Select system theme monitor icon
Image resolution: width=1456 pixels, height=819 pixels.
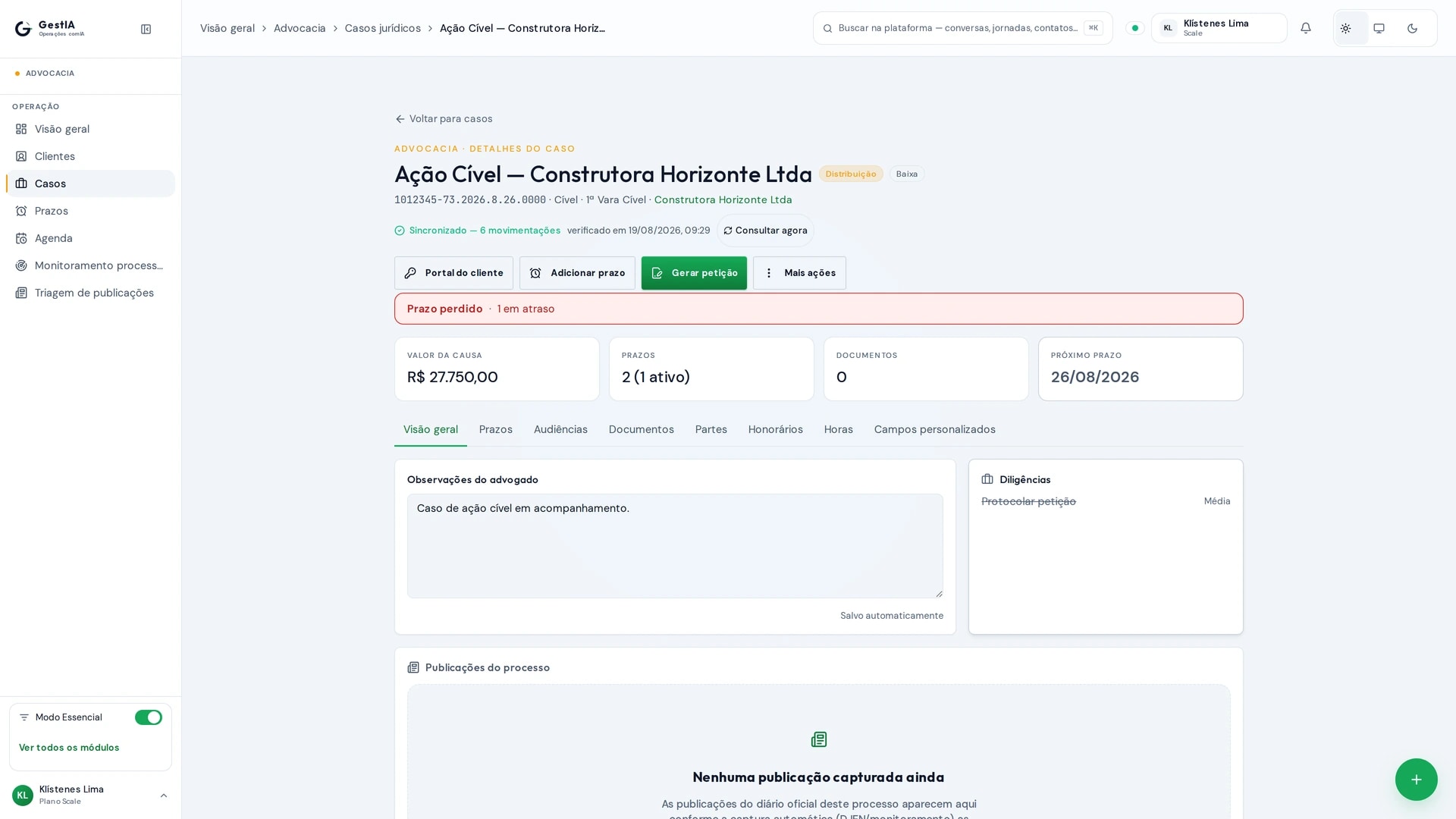coord(1379,28)
